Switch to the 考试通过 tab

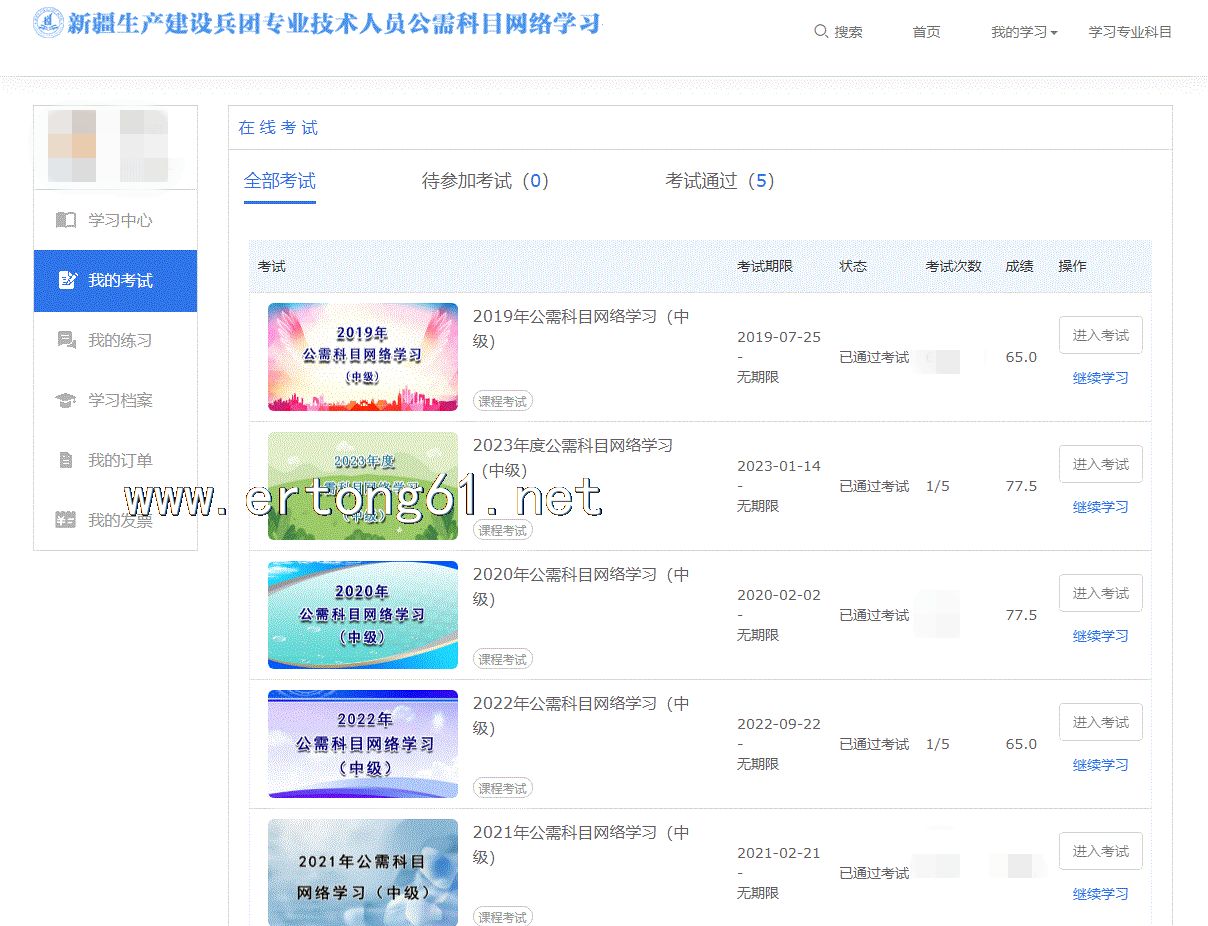coord(719,181)
